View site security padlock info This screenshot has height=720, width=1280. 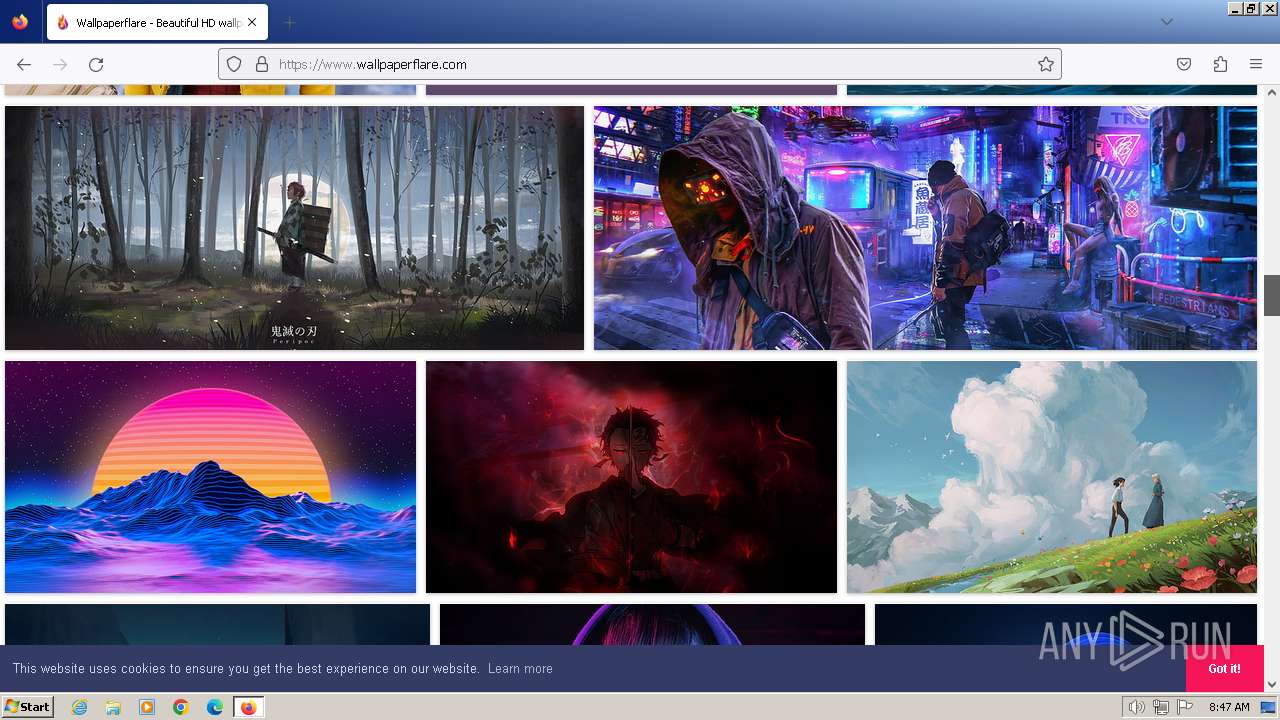tap(262, 64)
